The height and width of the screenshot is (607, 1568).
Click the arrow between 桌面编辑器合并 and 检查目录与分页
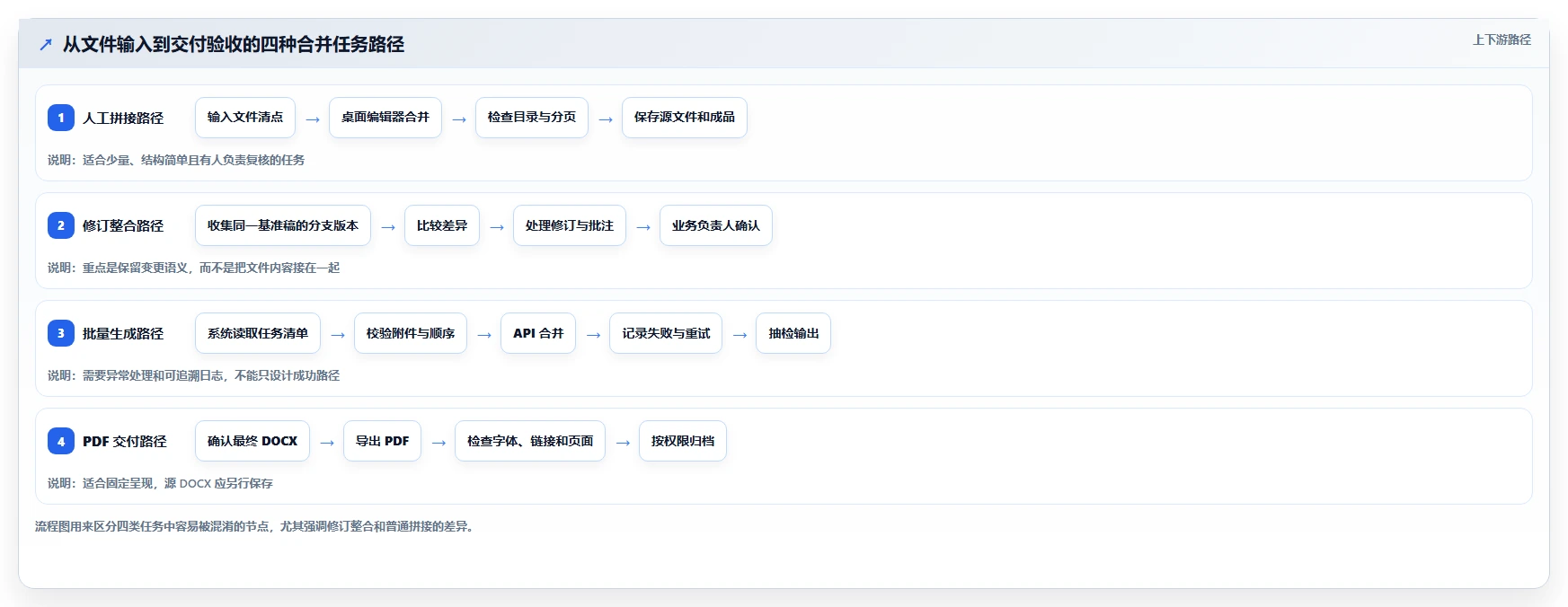[459, 119]
